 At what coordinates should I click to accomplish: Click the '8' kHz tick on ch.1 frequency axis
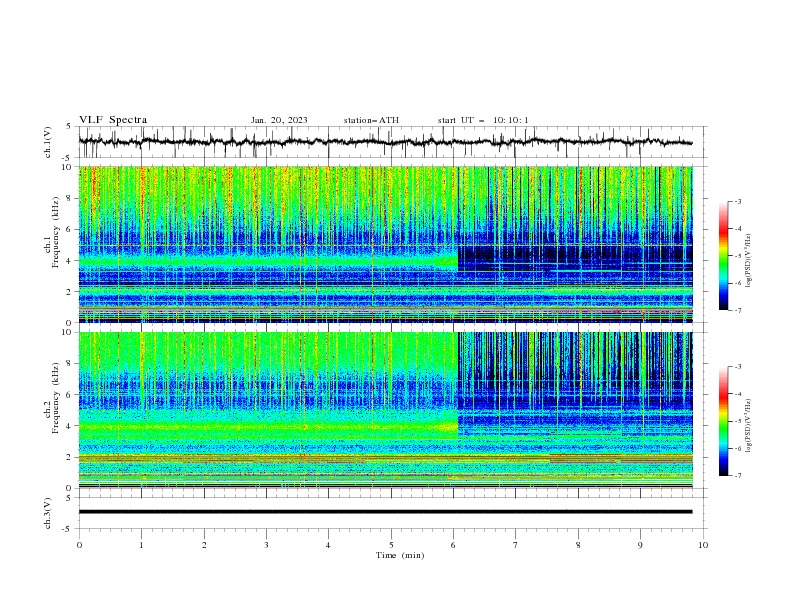point(70,198)
